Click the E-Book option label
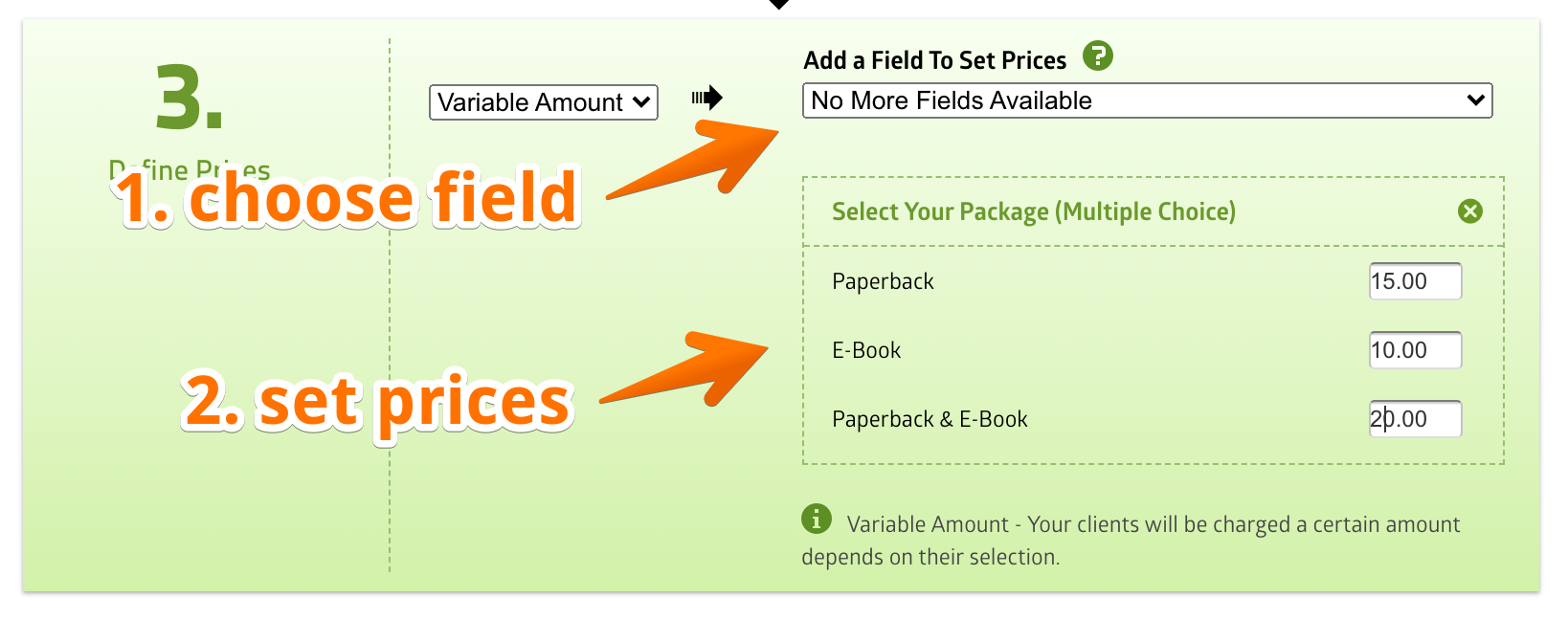 [866, 350]
